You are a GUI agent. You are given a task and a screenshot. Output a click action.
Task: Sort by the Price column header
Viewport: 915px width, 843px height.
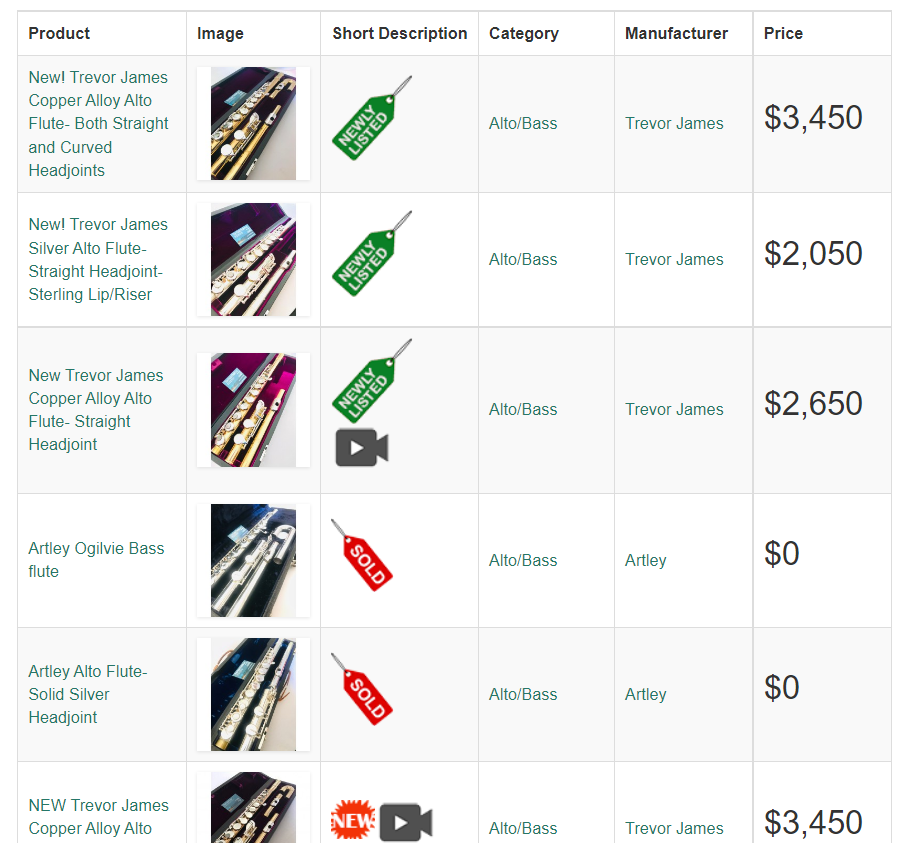[783, 33]
